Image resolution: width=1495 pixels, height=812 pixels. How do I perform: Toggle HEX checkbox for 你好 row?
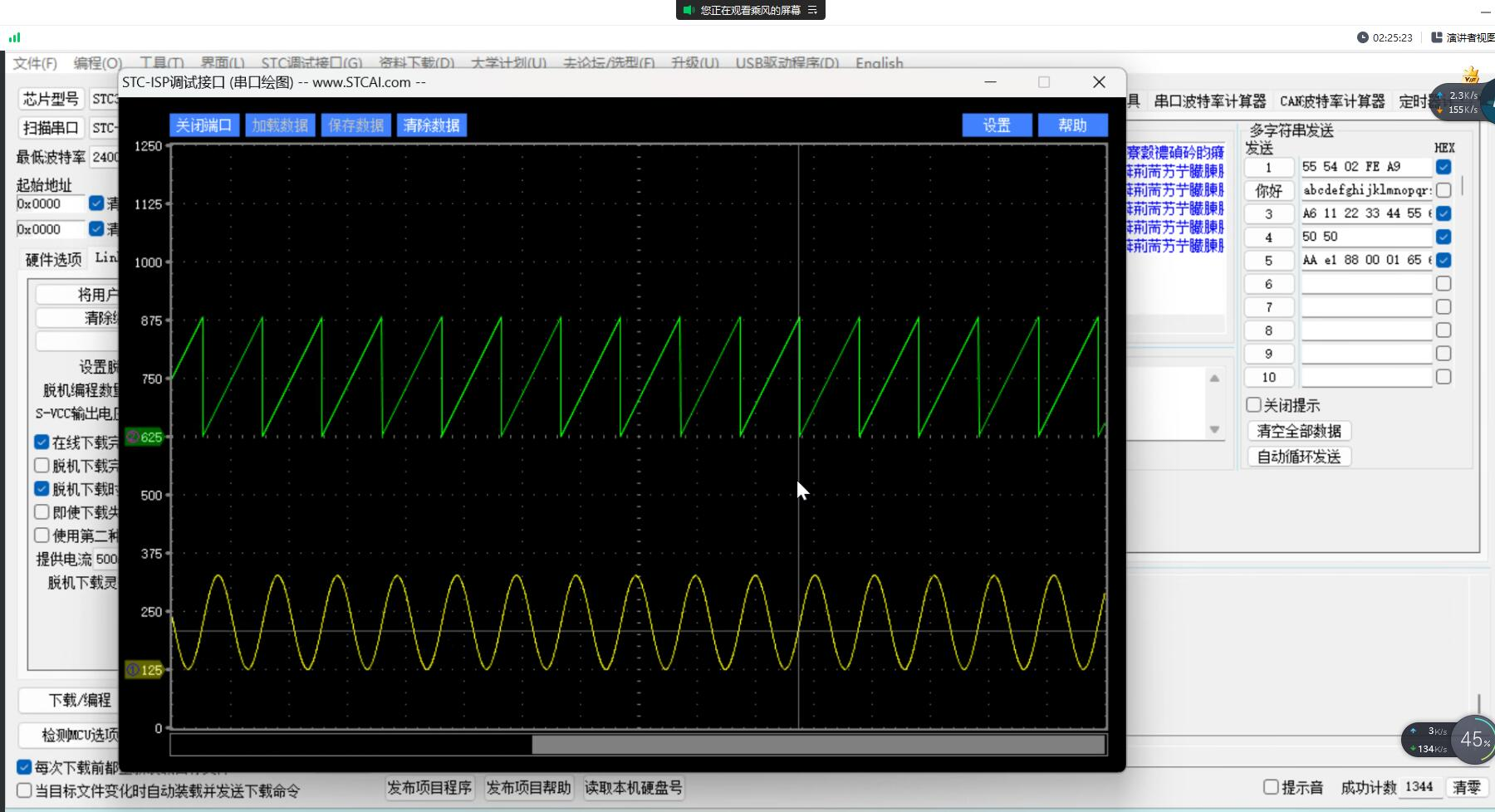click(1444, 190)
